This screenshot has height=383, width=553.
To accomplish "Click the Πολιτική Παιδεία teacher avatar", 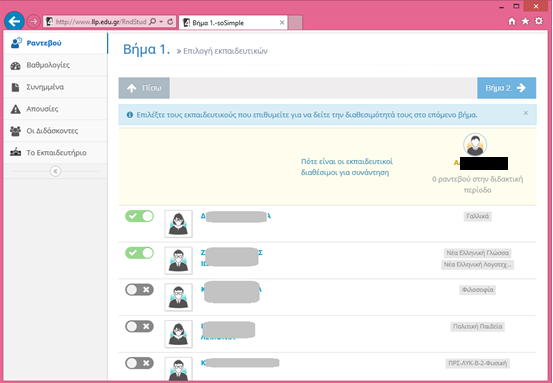I will 178,334.
